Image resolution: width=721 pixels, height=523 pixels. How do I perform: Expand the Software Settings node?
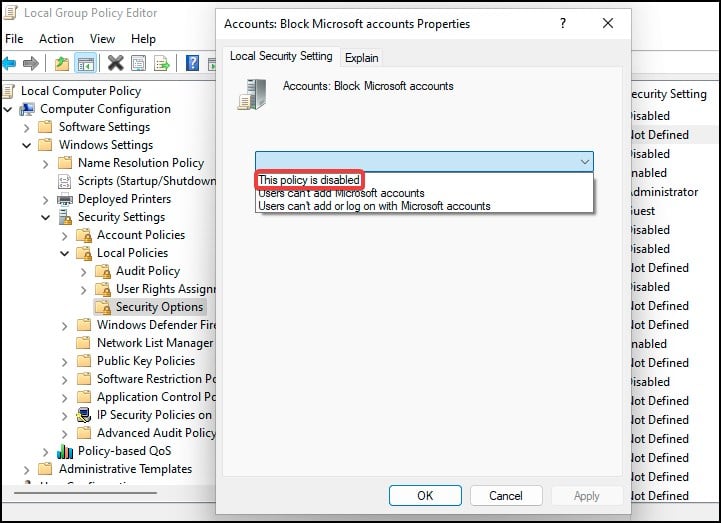[27, 128]
